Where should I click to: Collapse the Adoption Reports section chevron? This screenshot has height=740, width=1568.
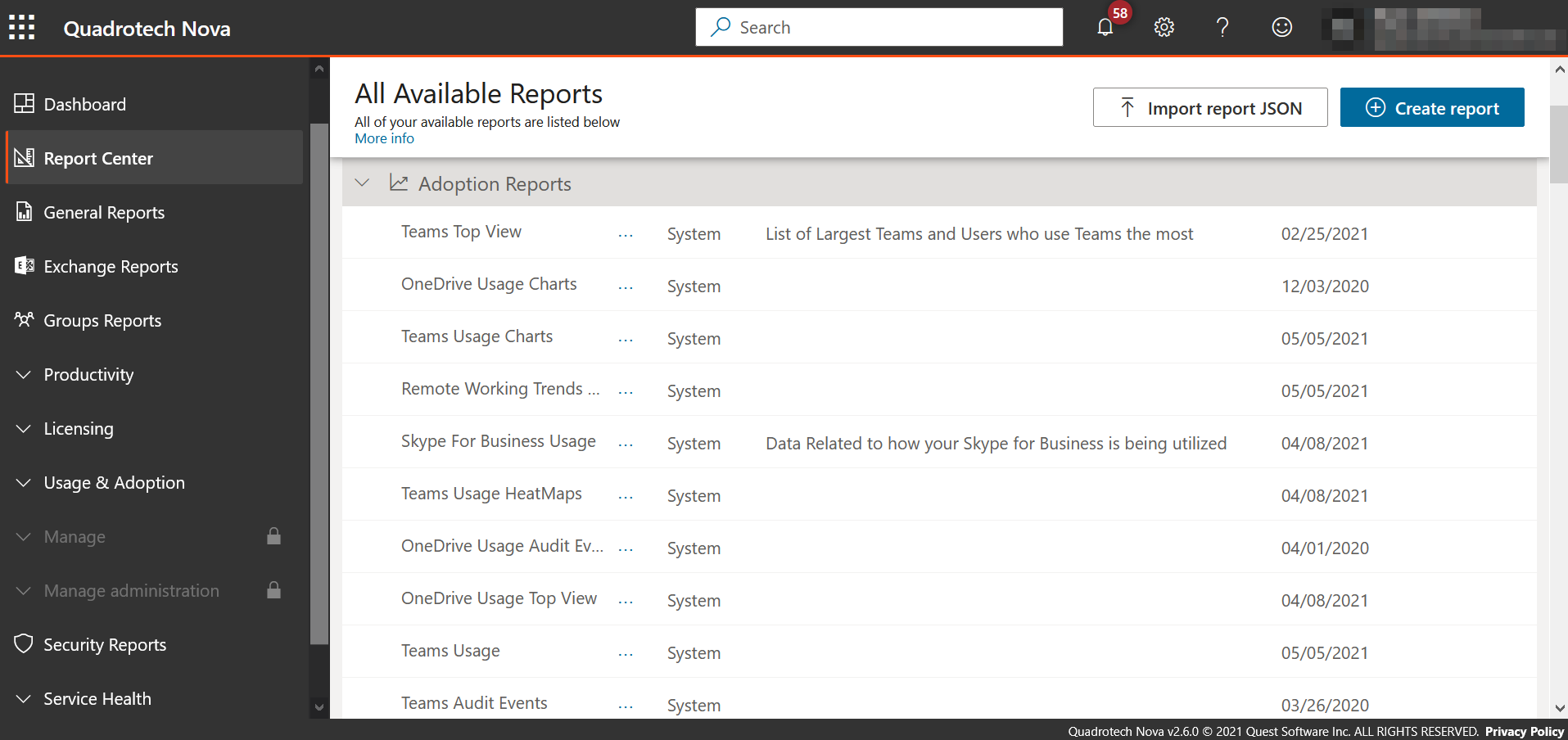pos(362,183)
